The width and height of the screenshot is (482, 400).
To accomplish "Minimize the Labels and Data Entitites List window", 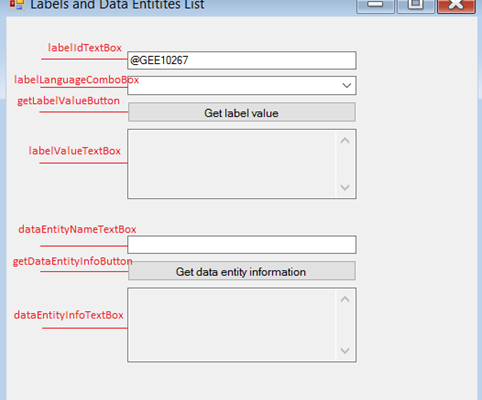I will [375, 6].
